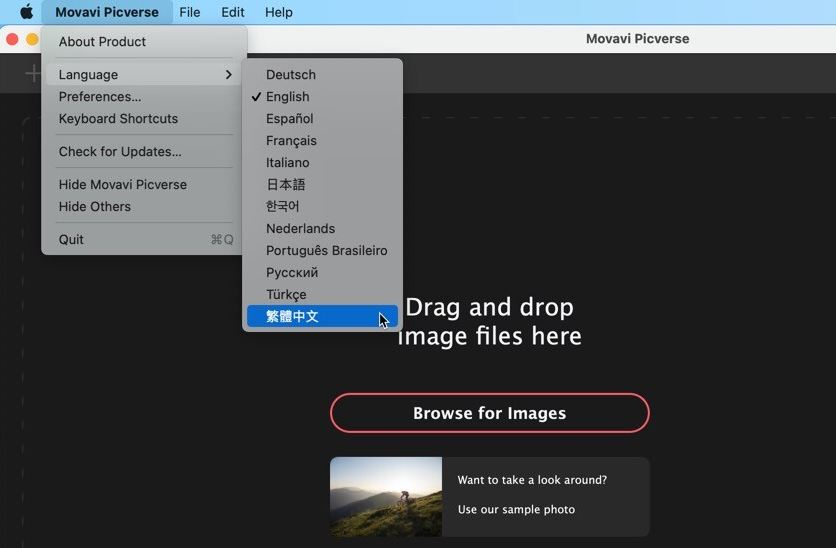Close the window with red button
The width and height of the screenshot is (836, 548).
click(12, 39)
